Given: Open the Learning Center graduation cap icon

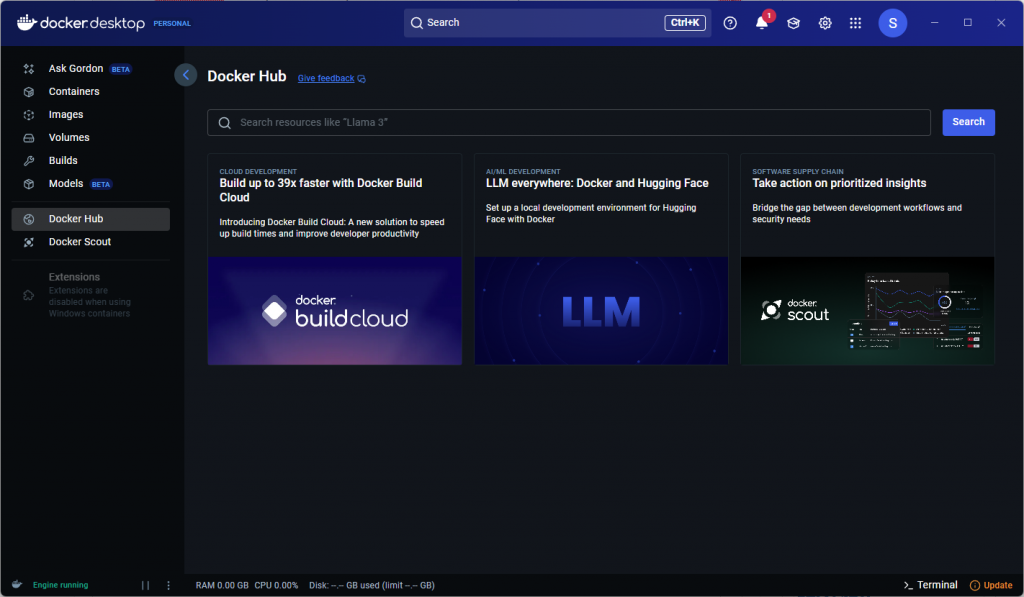Looking at the screenshot, I should 793,23.
